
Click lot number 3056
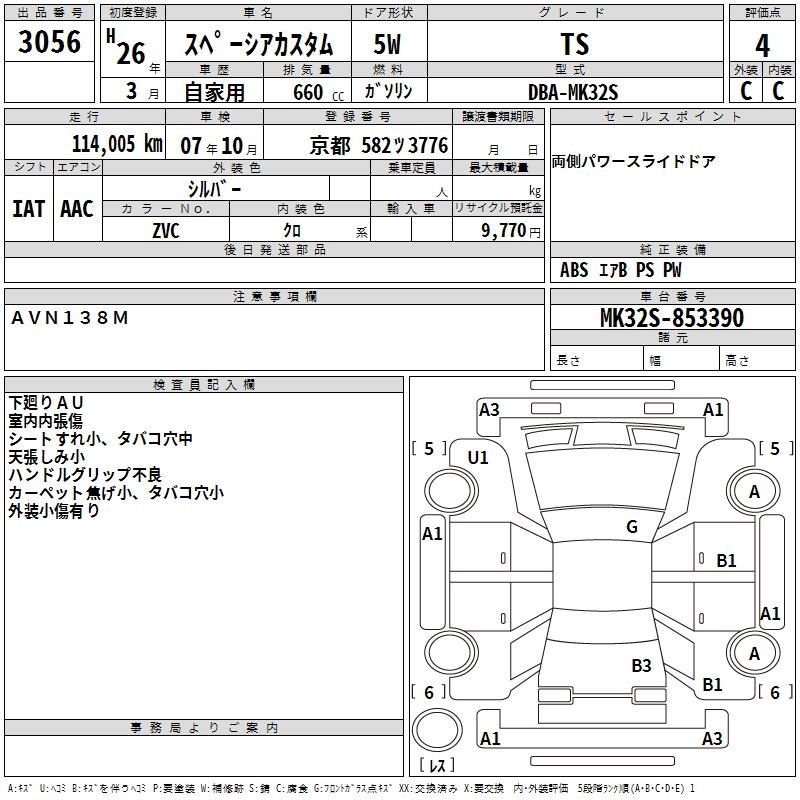tap(49, 41)
